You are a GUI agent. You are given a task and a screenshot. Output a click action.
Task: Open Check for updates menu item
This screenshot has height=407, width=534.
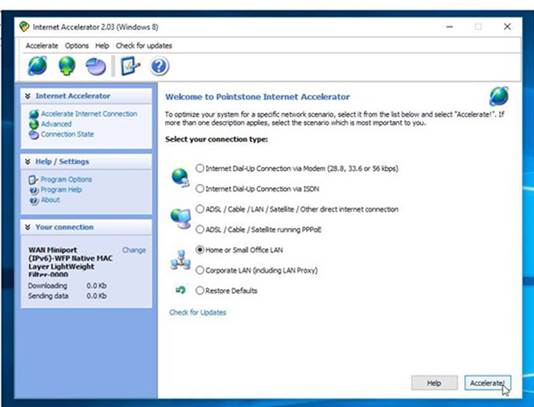coord(144,46)
